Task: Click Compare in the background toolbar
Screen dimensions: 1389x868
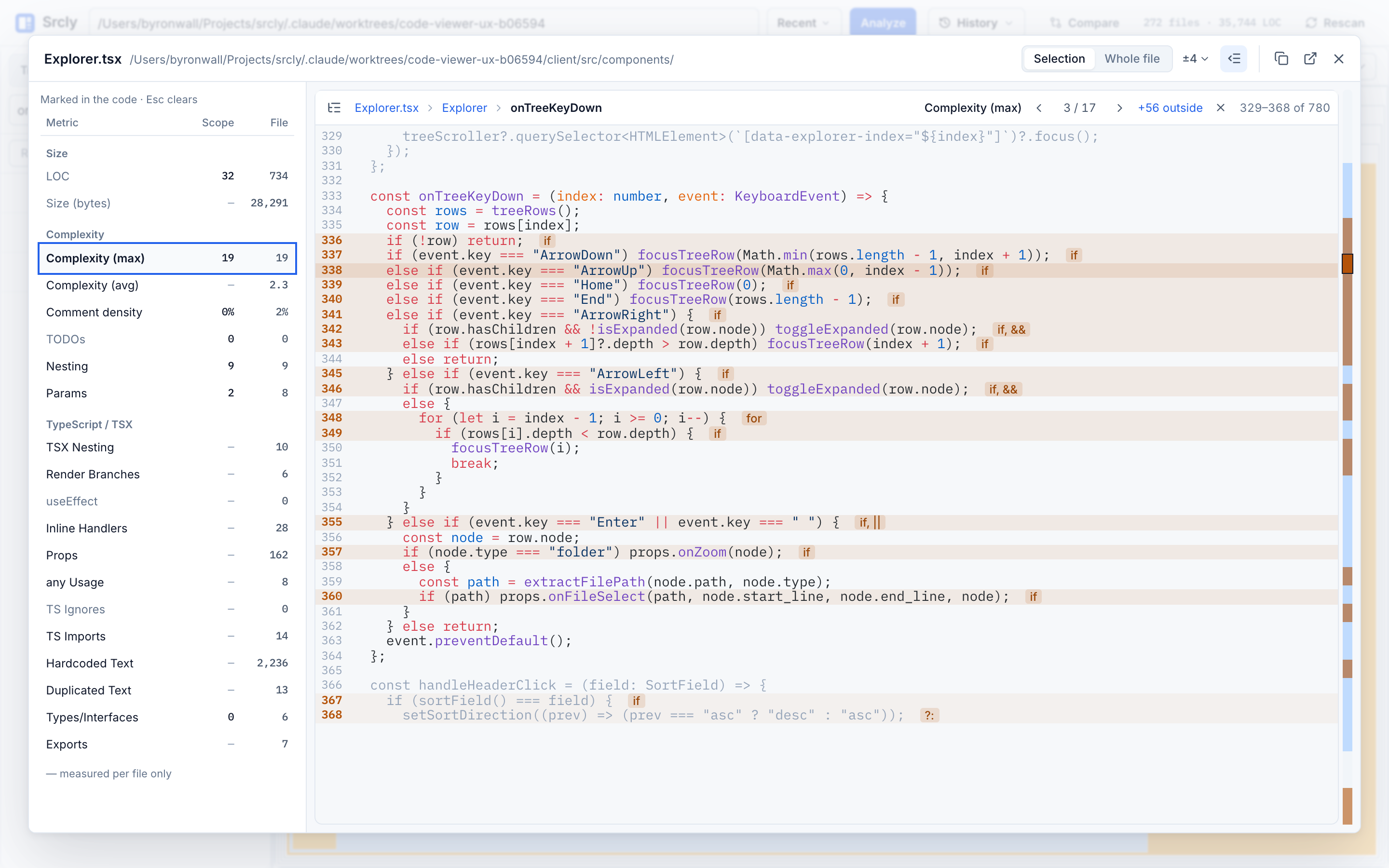Action: (x=1084, y=23)
